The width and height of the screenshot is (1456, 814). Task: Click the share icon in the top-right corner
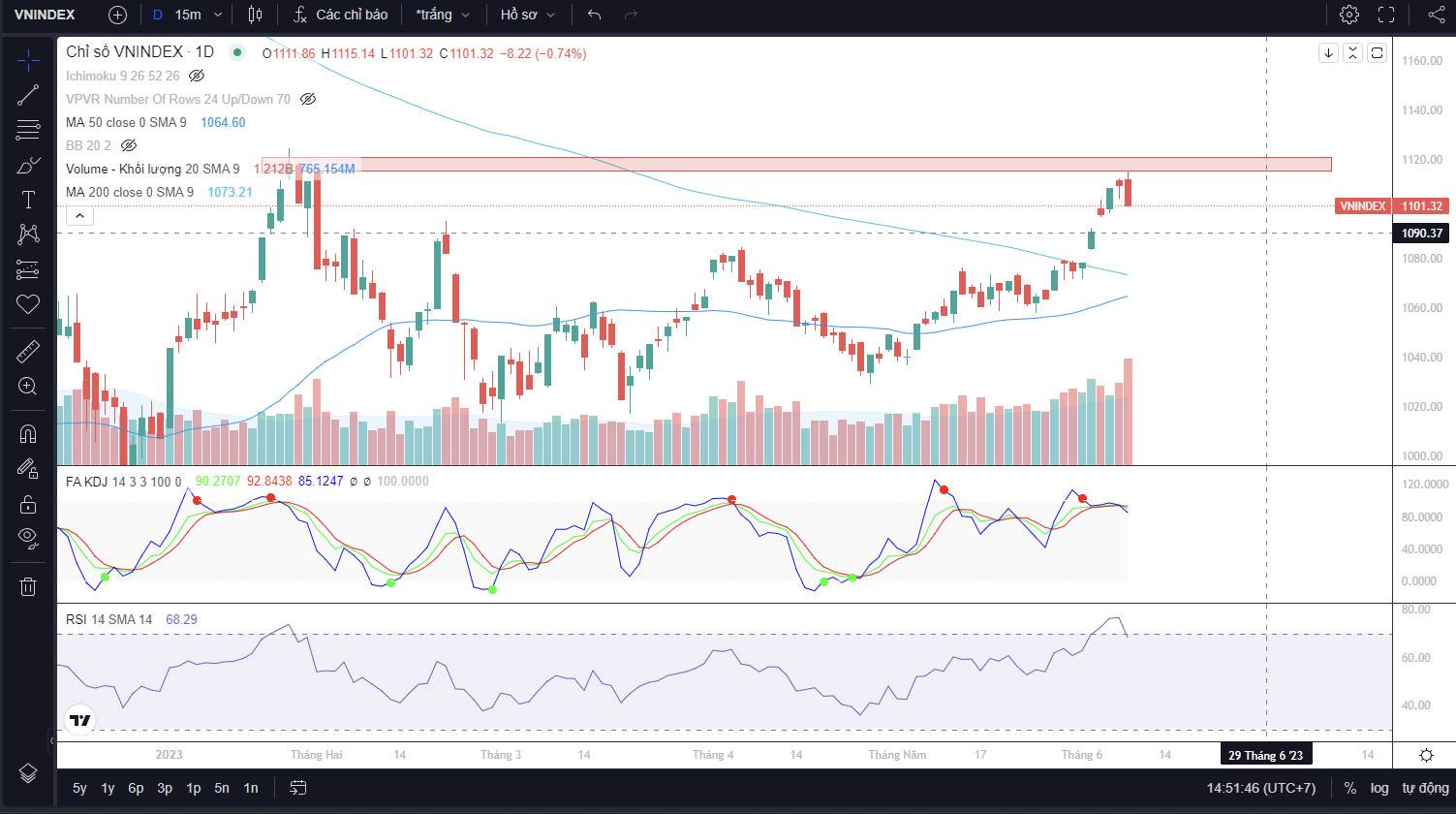pos(1437,15)
